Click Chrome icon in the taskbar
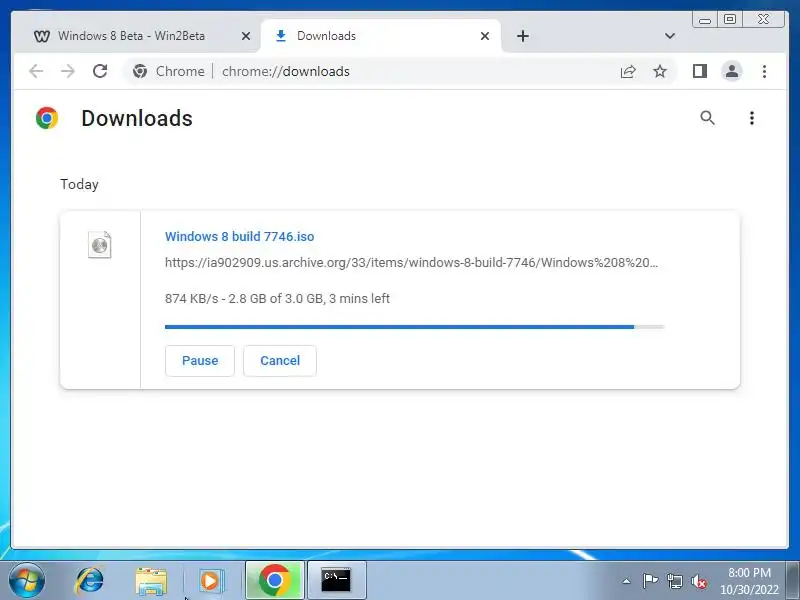Viewport: 800px width, 600px height. point(275,581)
